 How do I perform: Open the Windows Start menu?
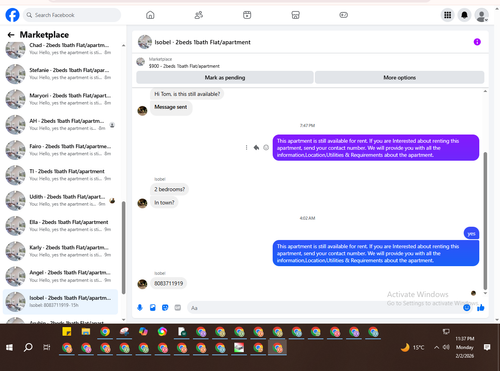coord(9,348)
